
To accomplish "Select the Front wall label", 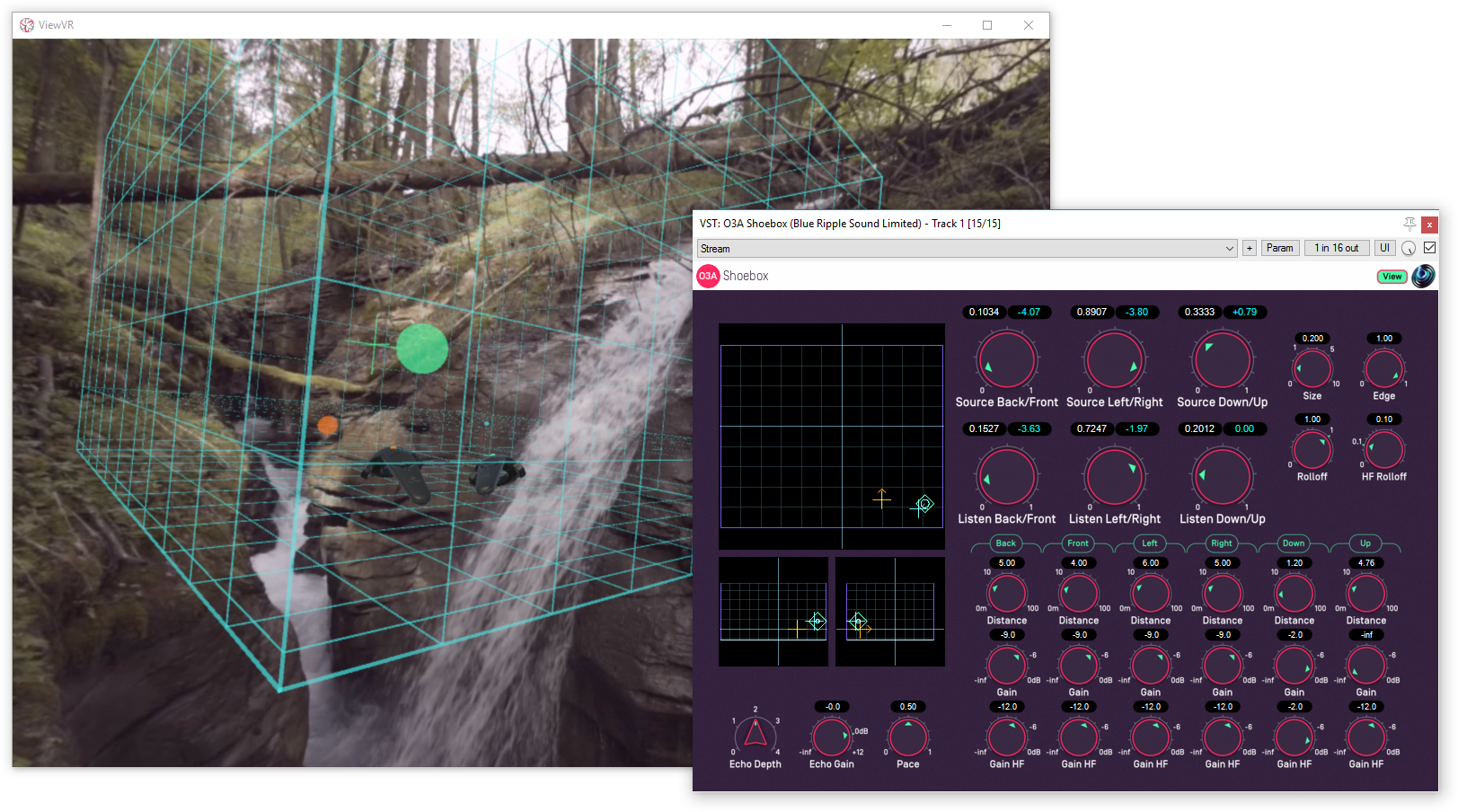I will pyautogui.click(x=1078, y=543).
